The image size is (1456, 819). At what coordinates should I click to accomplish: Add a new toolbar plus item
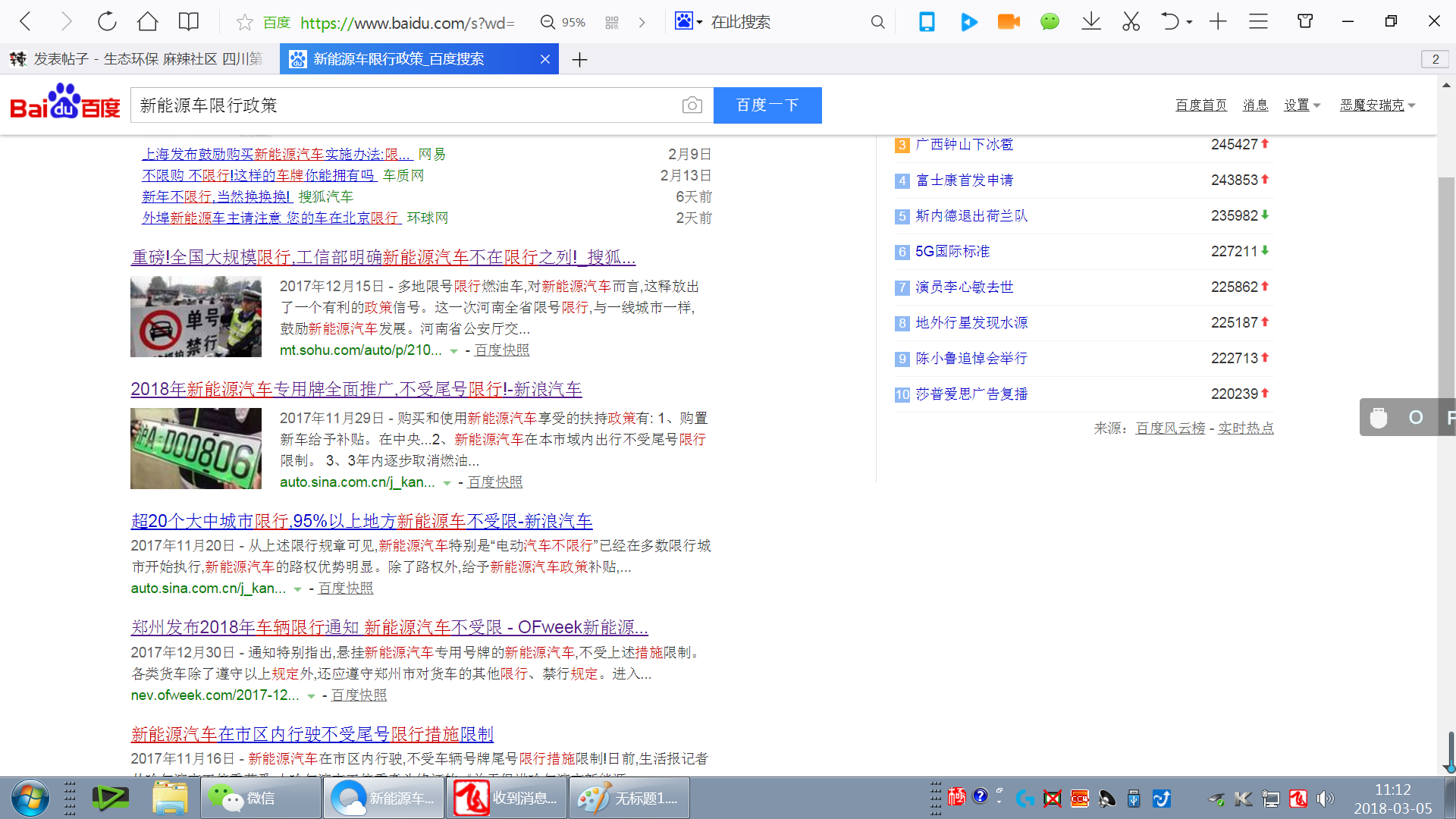pyautogui.click(x=1218, y=22)
